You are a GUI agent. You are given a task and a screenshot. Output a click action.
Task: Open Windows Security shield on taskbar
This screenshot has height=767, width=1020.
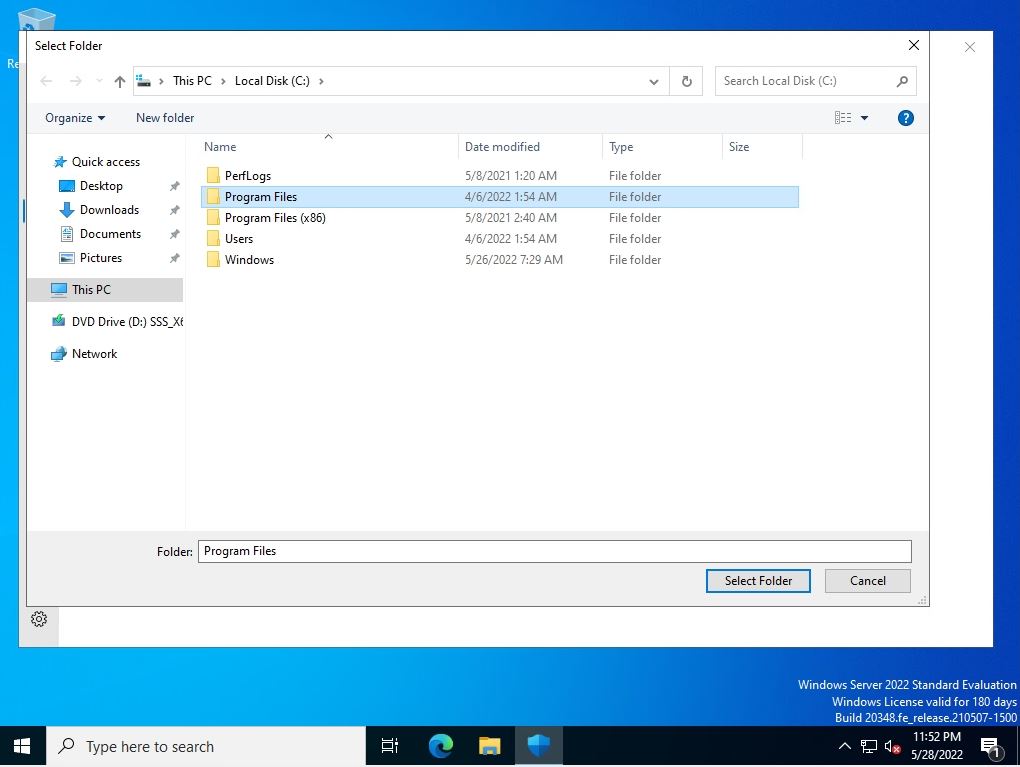tap(539, 746)
